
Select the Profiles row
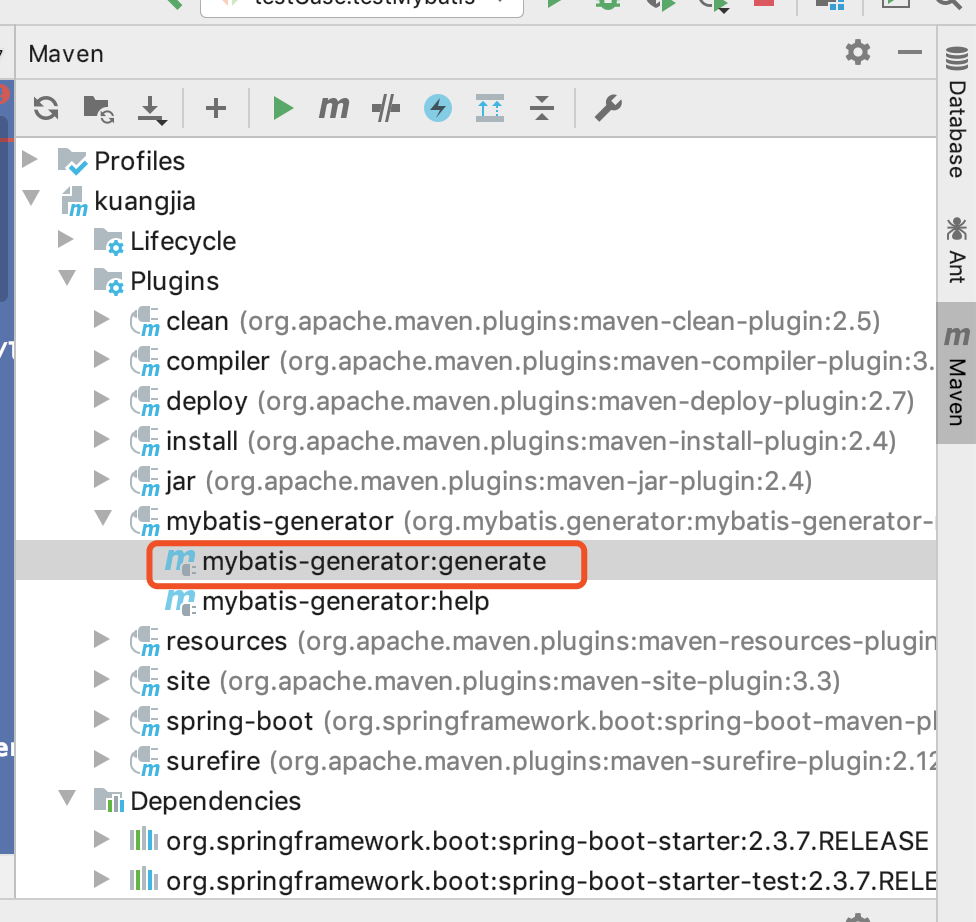coord(476,161)
